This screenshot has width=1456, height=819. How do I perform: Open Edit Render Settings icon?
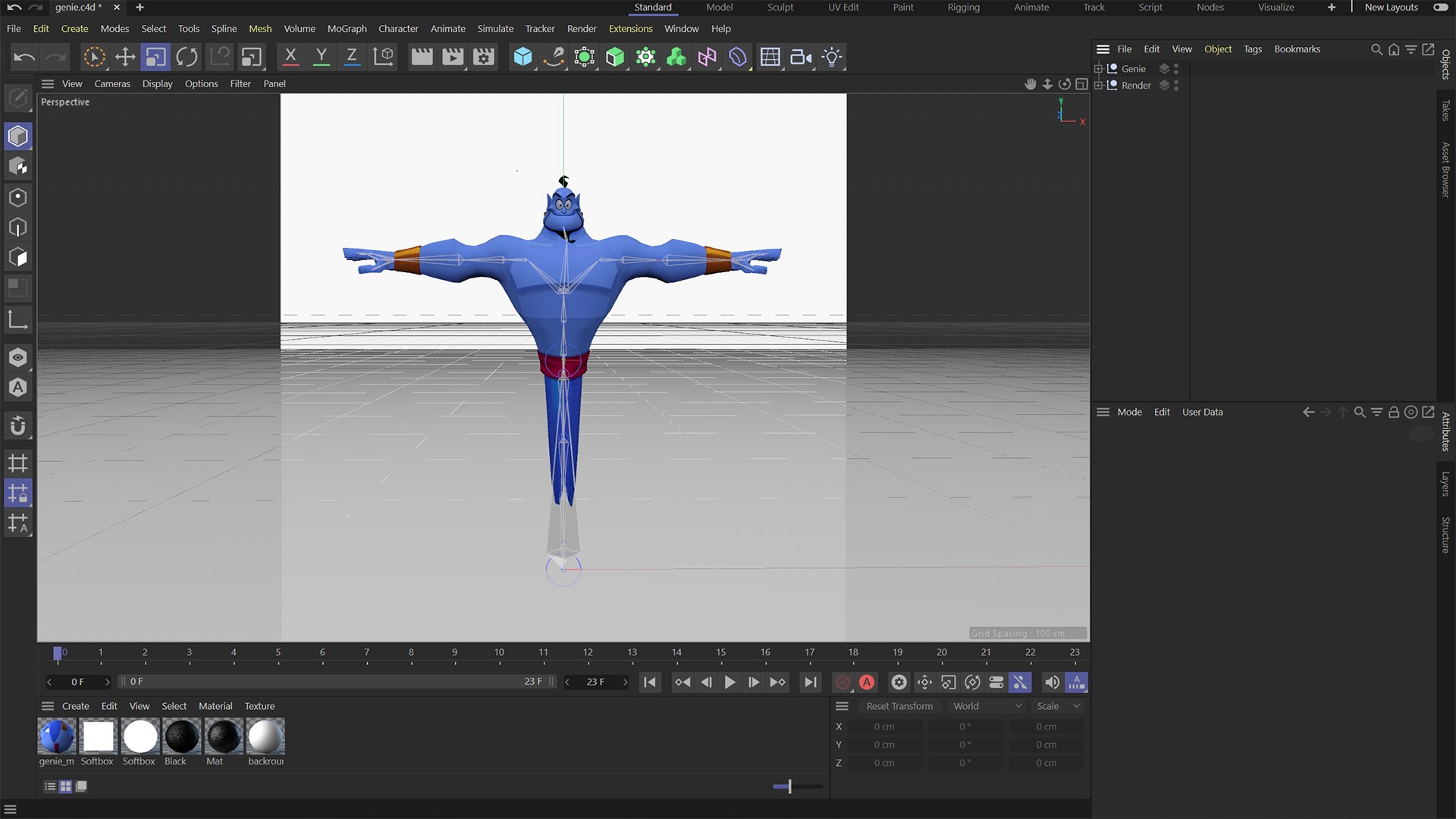[x=484, y=57]
